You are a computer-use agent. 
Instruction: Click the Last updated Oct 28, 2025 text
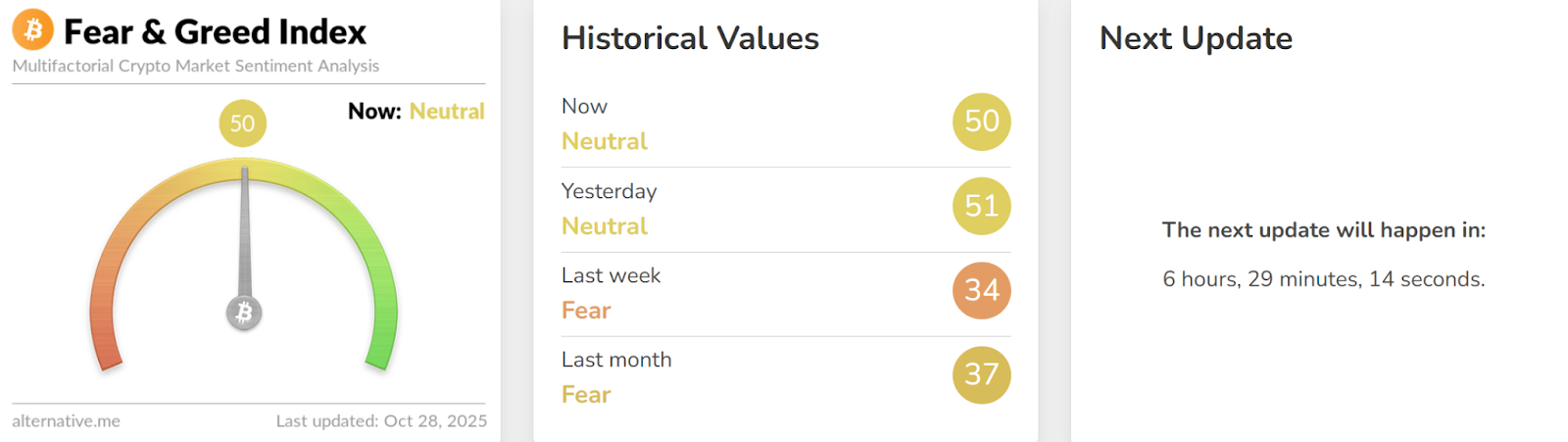point(381,421)
